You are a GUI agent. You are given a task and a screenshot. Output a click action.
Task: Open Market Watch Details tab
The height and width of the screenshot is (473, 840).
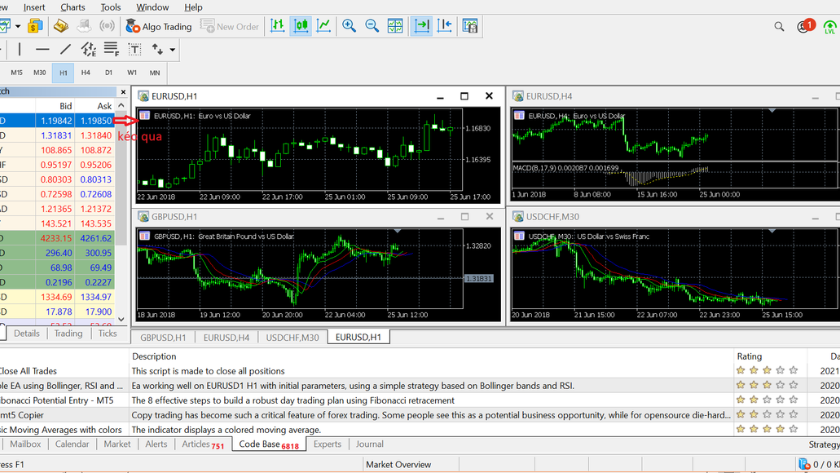point(27,333)
